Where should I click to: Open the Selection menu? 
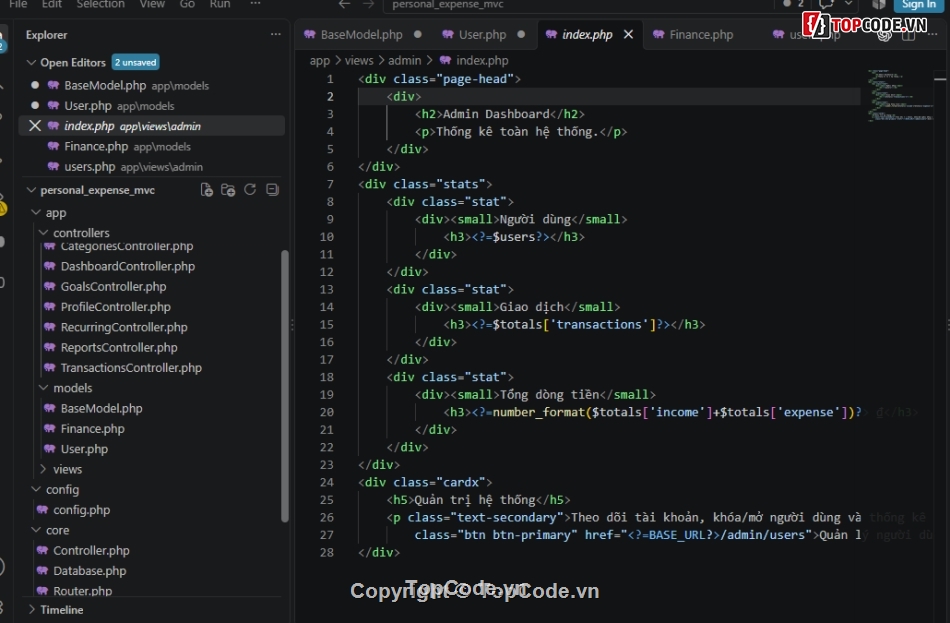point(100,4)
